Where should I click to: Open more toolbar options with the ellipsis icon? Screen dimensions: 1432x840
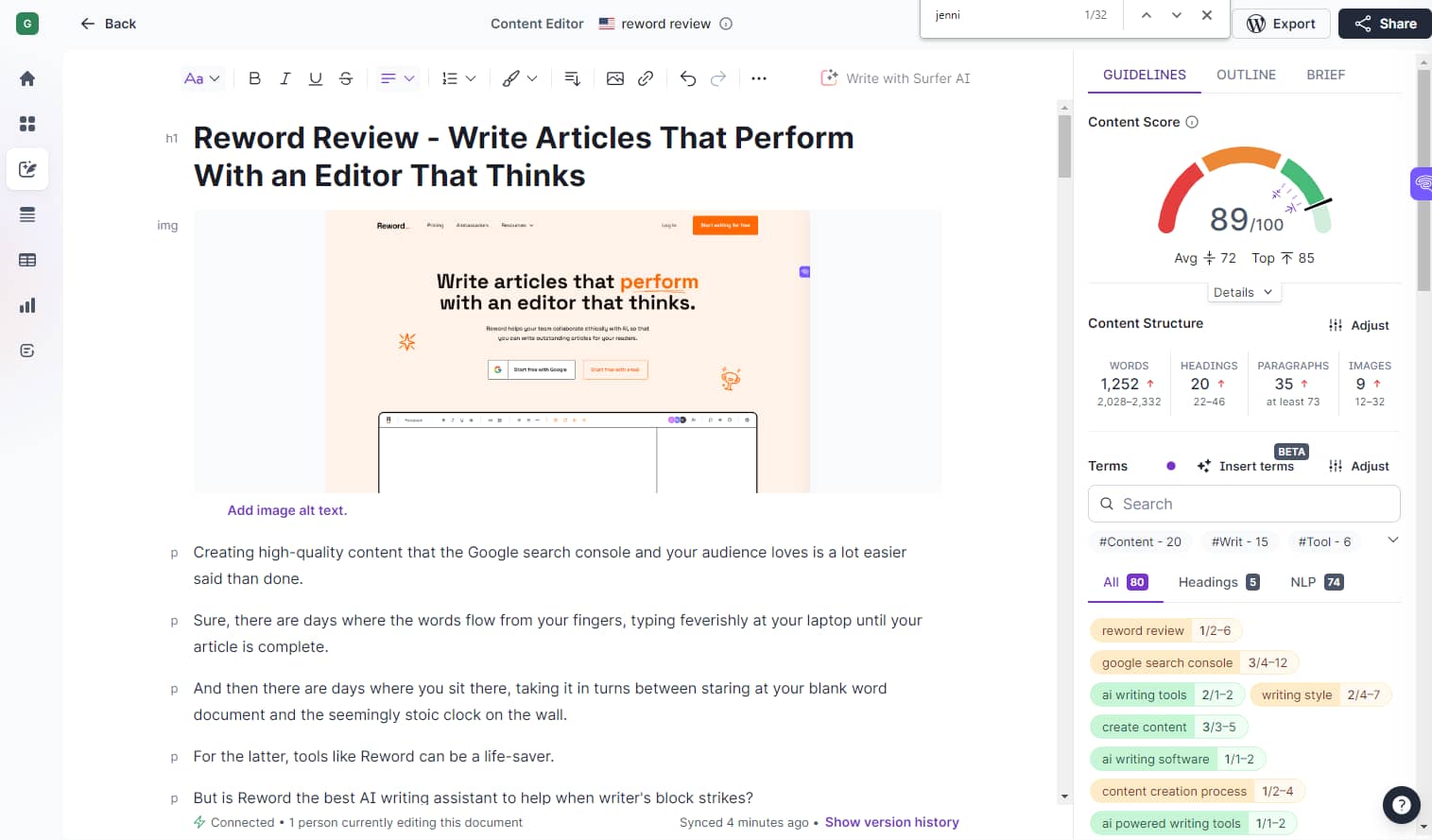click(x=758, y=78)
